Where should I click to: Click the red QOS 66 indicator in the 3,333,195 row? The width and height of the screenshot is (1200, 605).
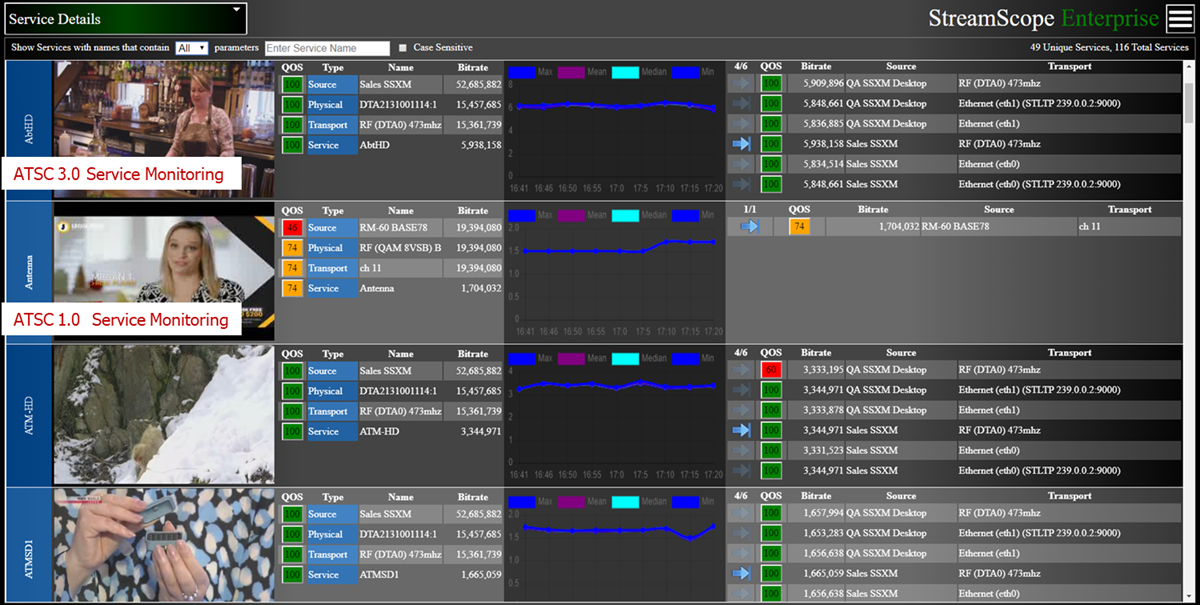click(x=771, y=370)
